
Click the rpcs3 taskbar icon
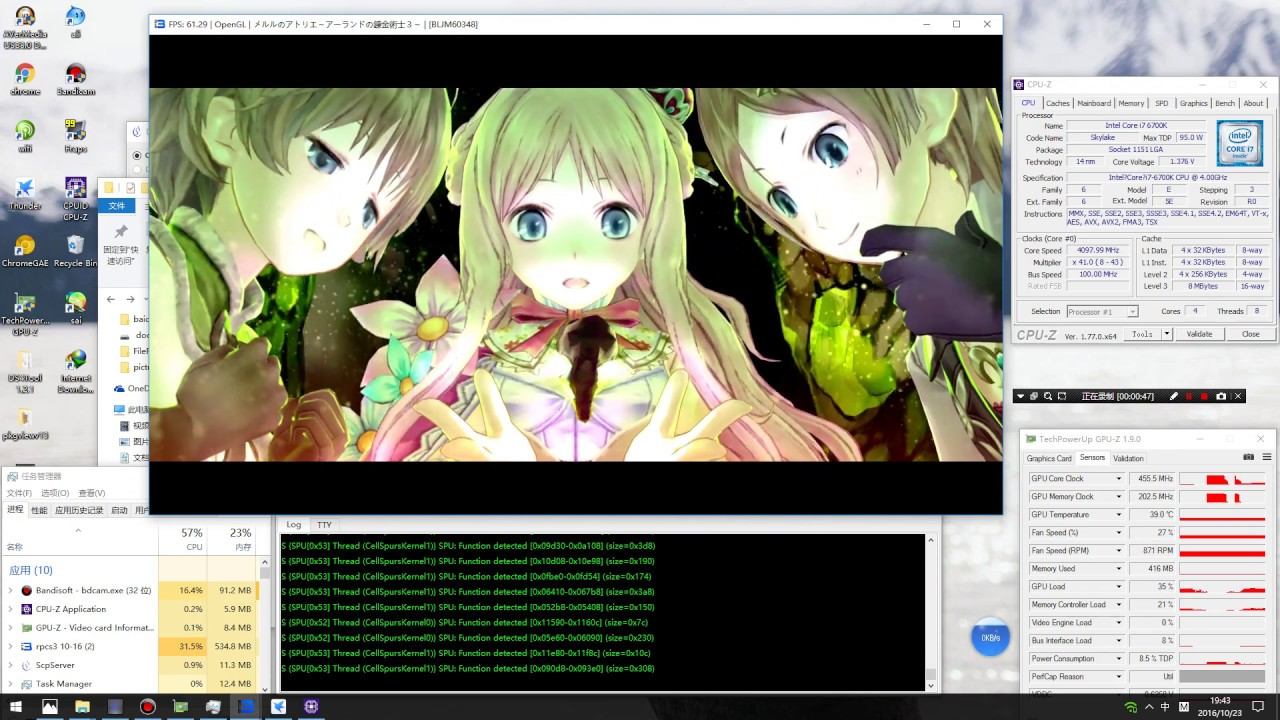coord(246,706)
